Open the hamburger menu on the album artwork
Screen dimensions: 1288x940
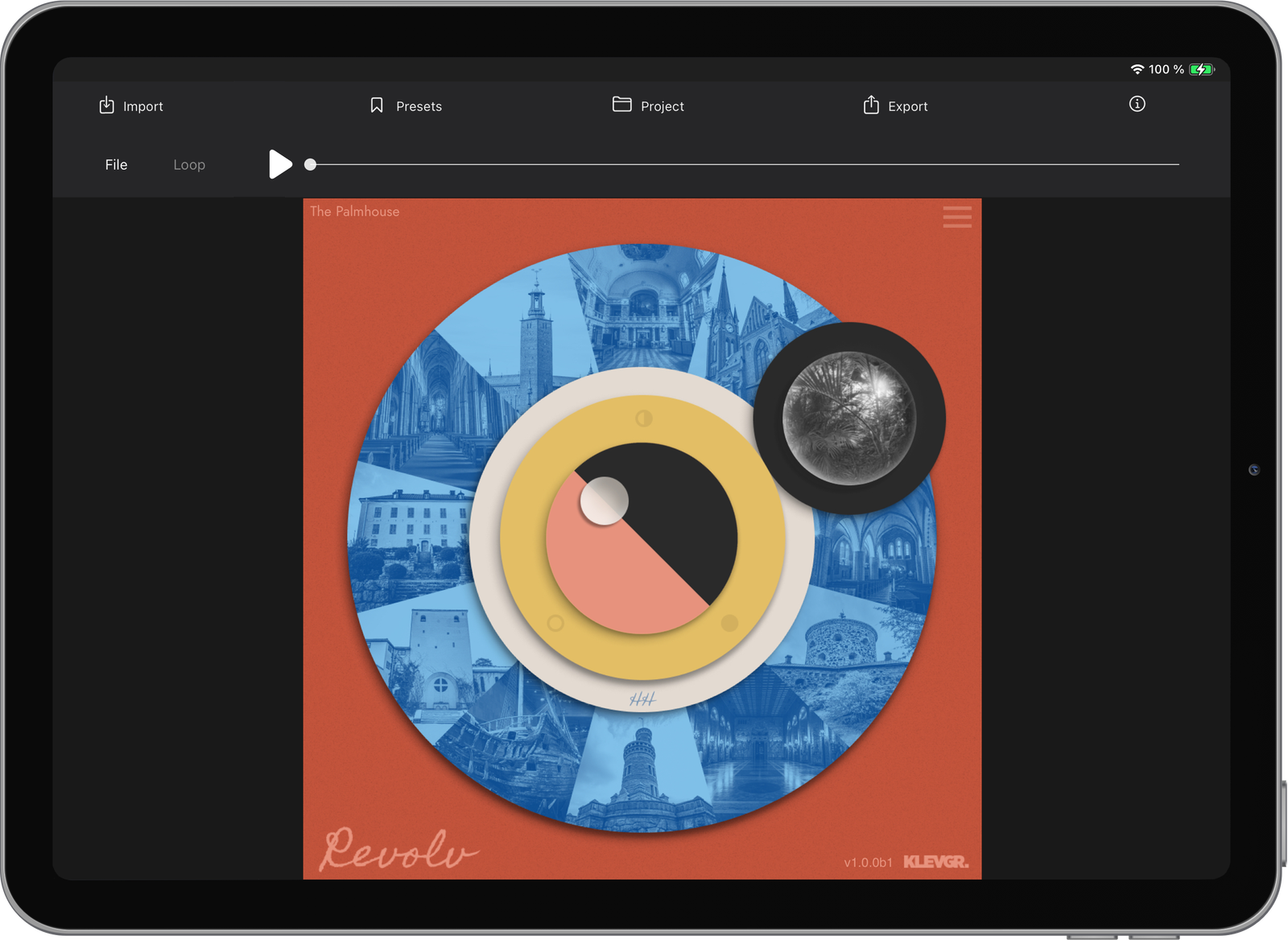tap(957, 216)
